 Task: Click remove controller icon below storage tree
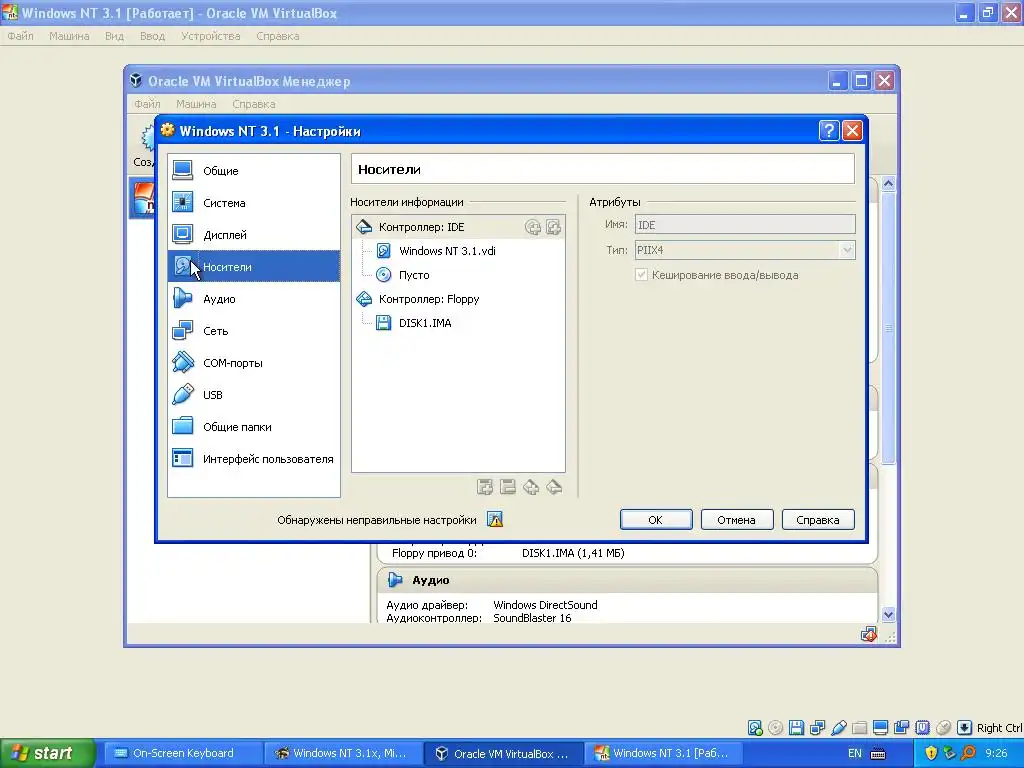pyautogui.click(x=554, y=487)
